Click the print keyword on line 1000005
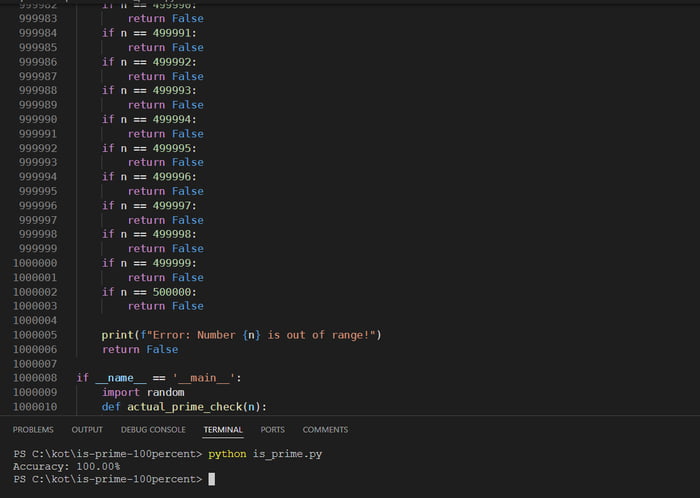Viewport: 700px width, 498px height. pyautogui.click(x=117, y=335)
